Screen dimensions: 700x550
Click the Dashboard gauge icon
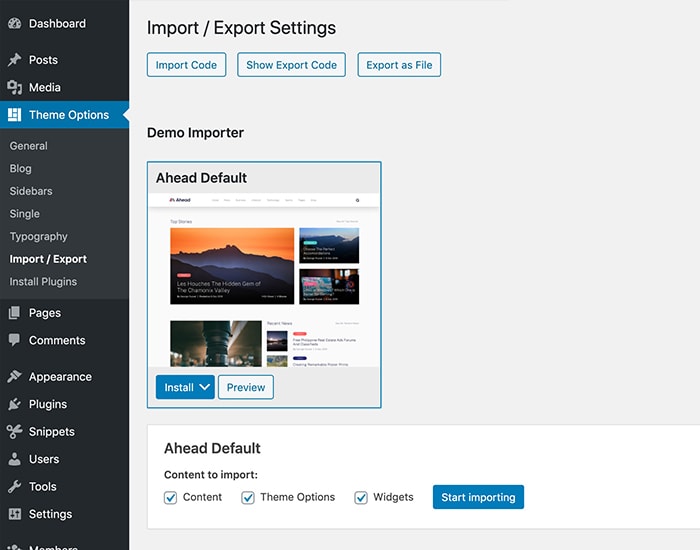(x=14, y=24)
